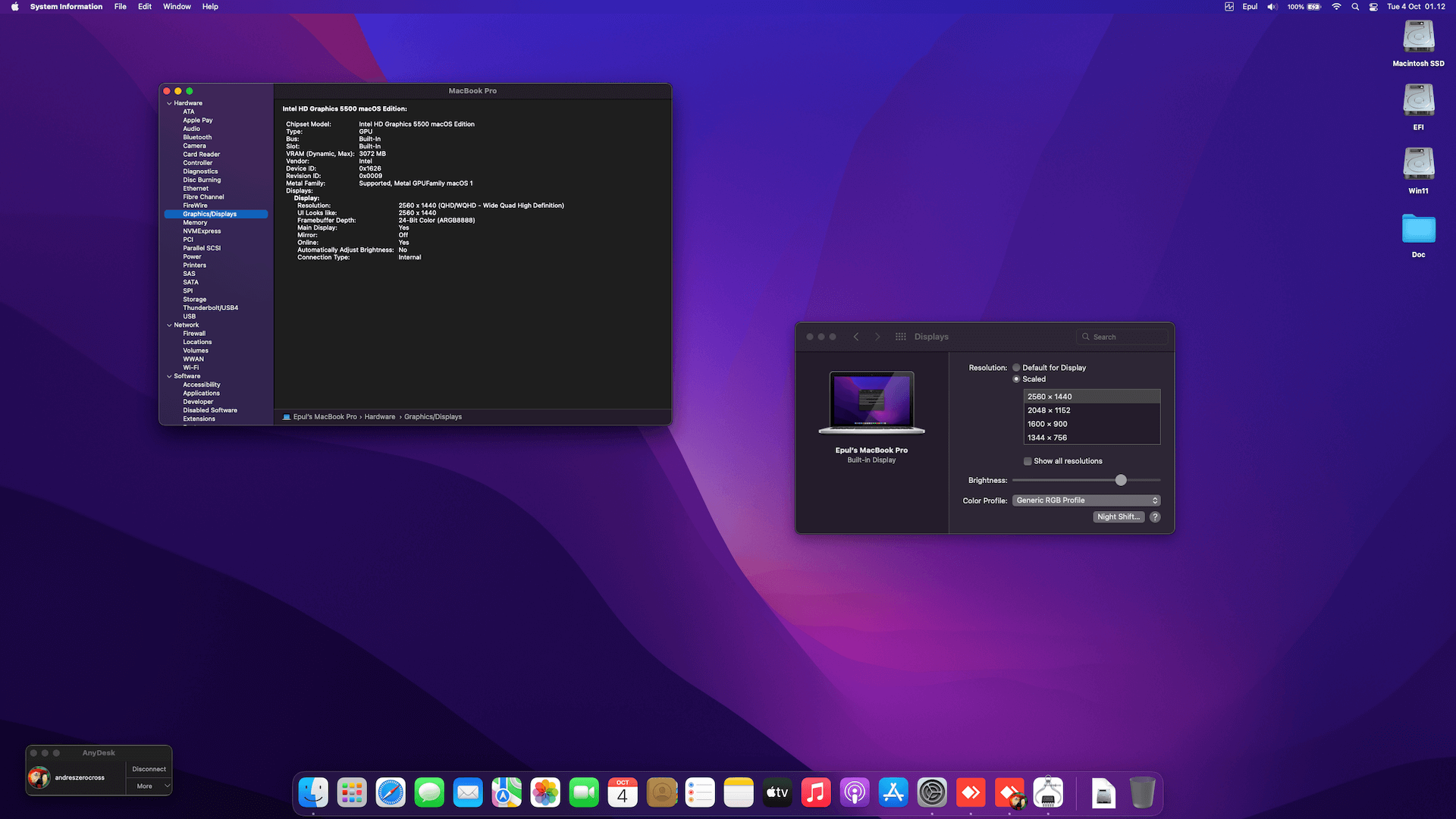Click the Night Shift button

1119,517
